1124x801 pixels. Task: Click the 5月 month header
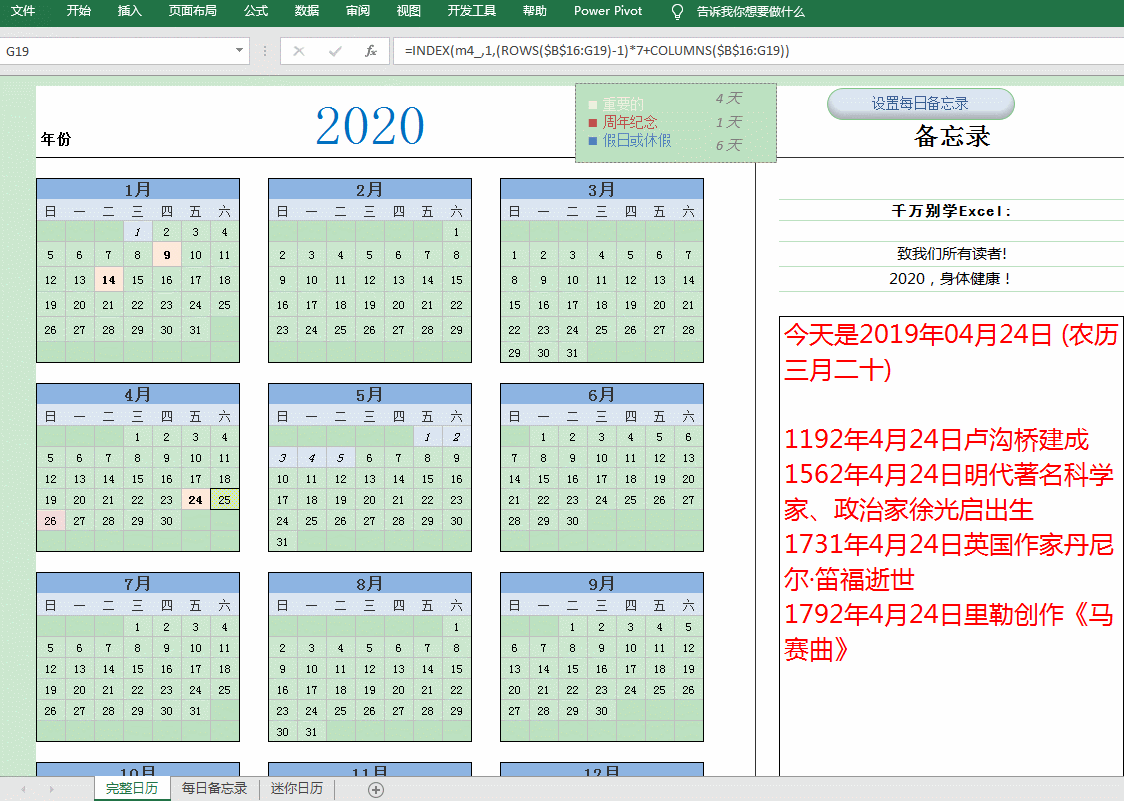click(x=370, y=394)
